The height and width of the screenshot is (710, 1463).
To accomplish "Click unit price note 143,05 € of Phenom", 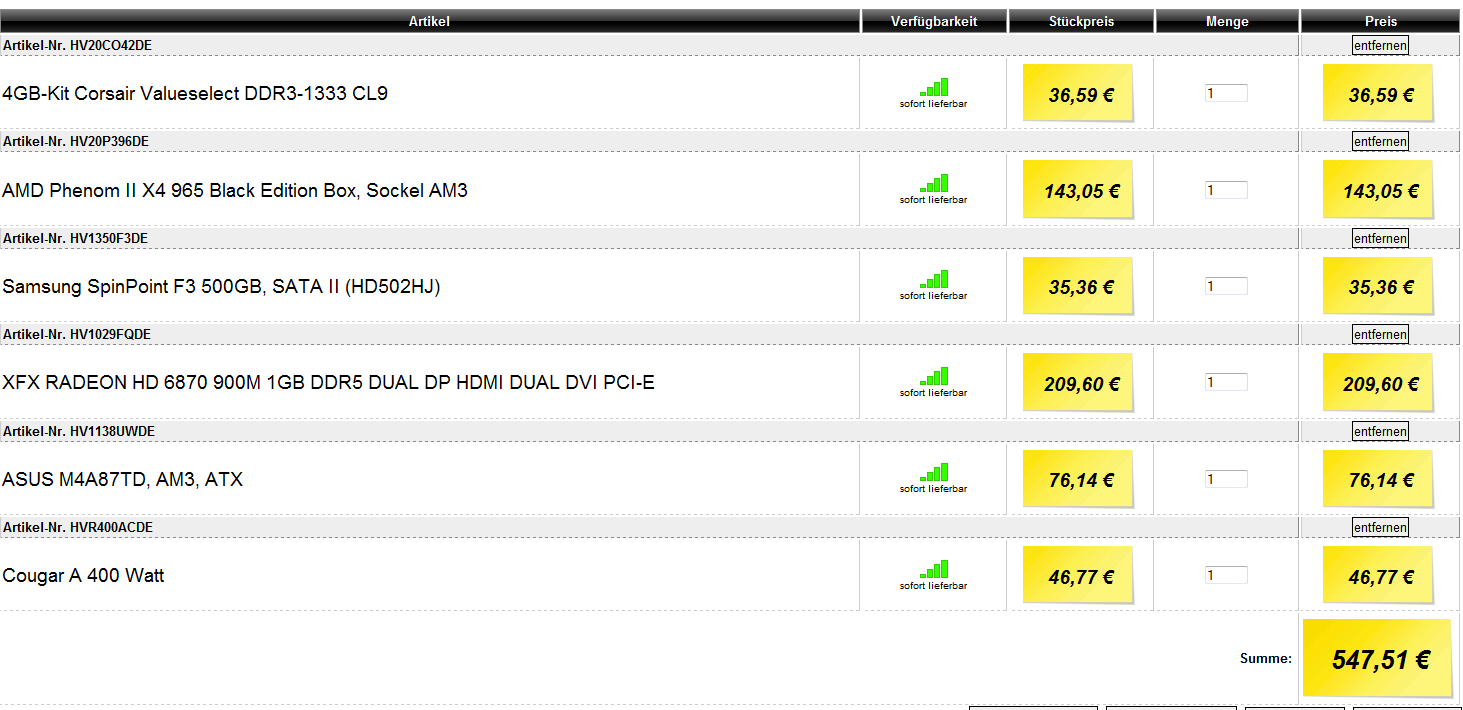I will (x=1078, y=189).
